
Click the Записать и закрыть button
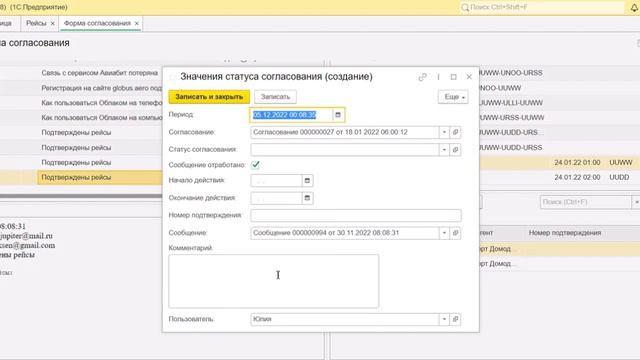pos(209,97)
